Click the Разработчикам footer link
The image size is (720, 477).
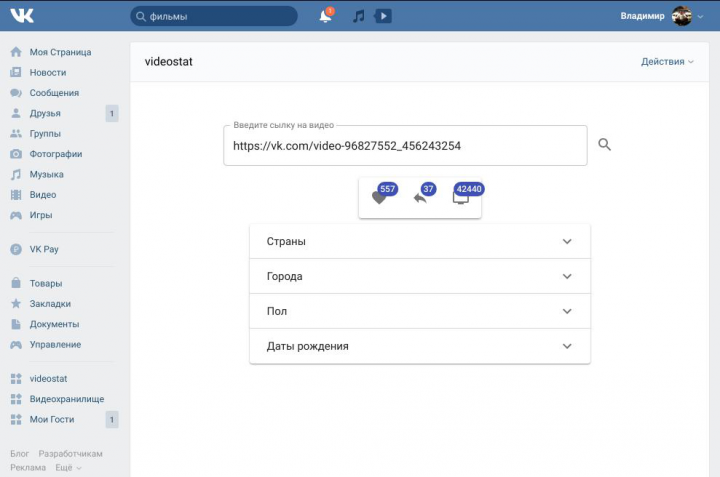[x=70, y=454]
